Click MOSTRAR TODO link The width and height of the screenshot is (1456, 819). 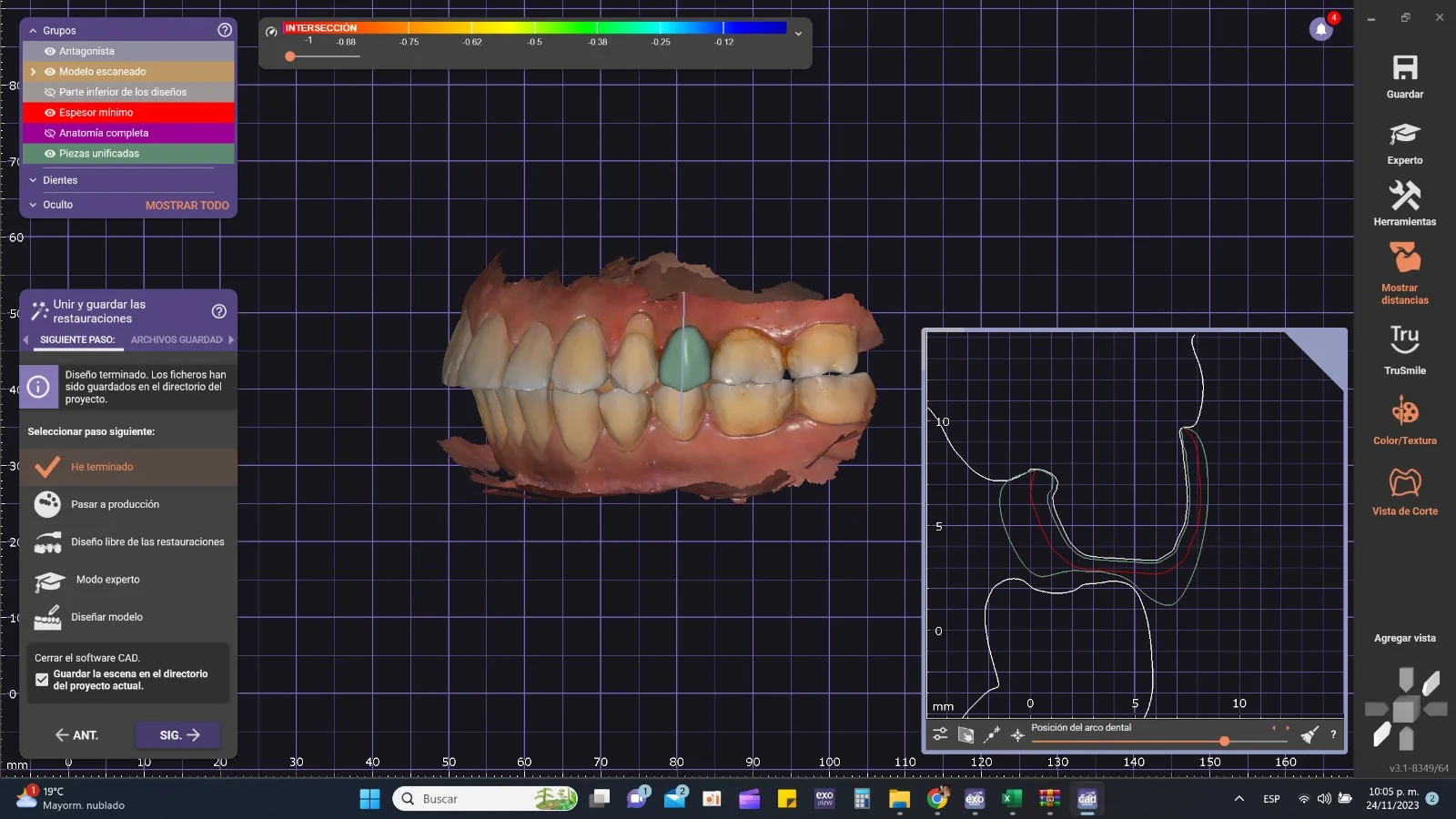pyautogui.click(x=187, y=206)
